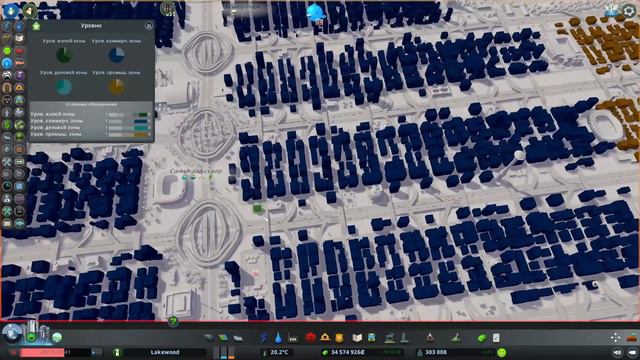Screen dimensions: 640x360
Task: Toggle the highlighted Levels info view button
Action: [x=7, y=63]
